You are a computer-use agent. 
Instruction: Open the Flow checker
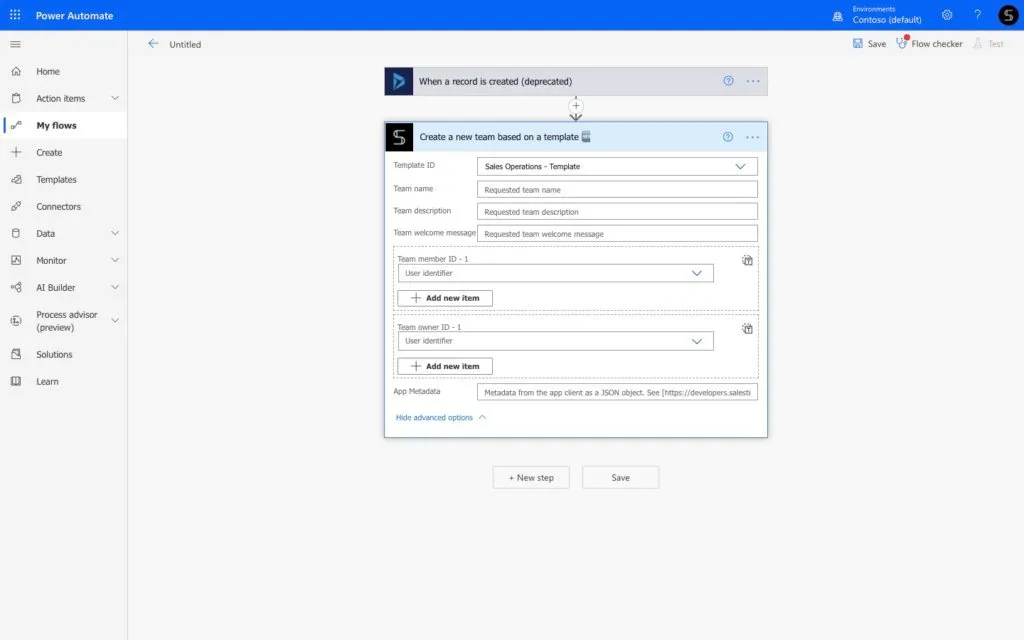coord(929,44)
